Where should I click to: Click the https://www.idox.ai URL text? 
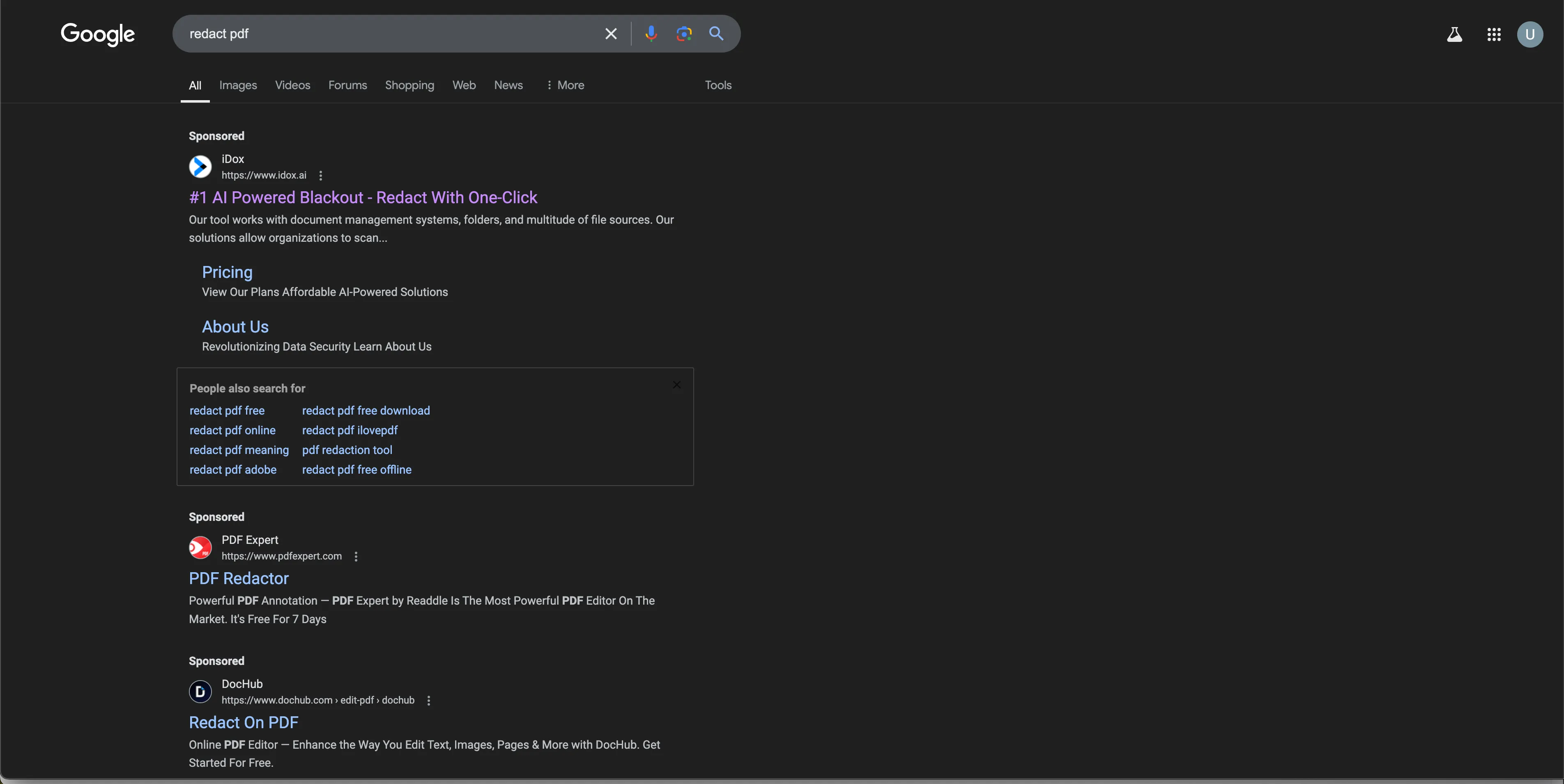[x=264, y=175]
